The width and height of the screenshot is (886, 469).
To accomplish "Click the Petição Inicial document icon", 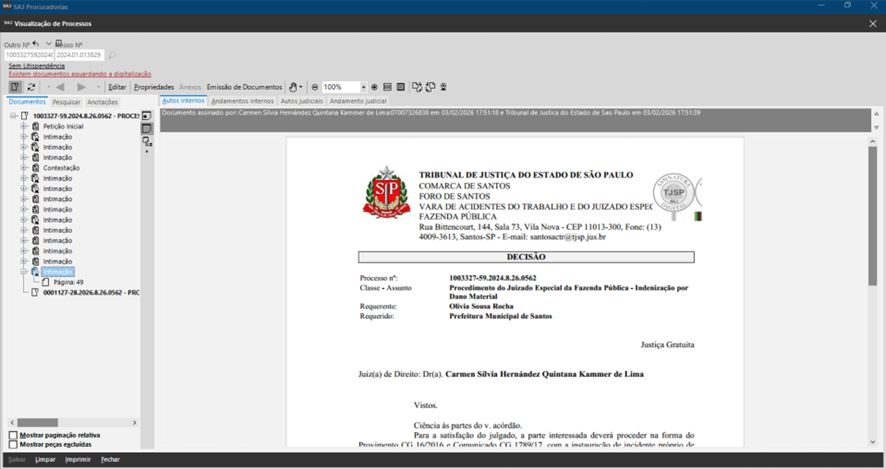I will [35, 127].
